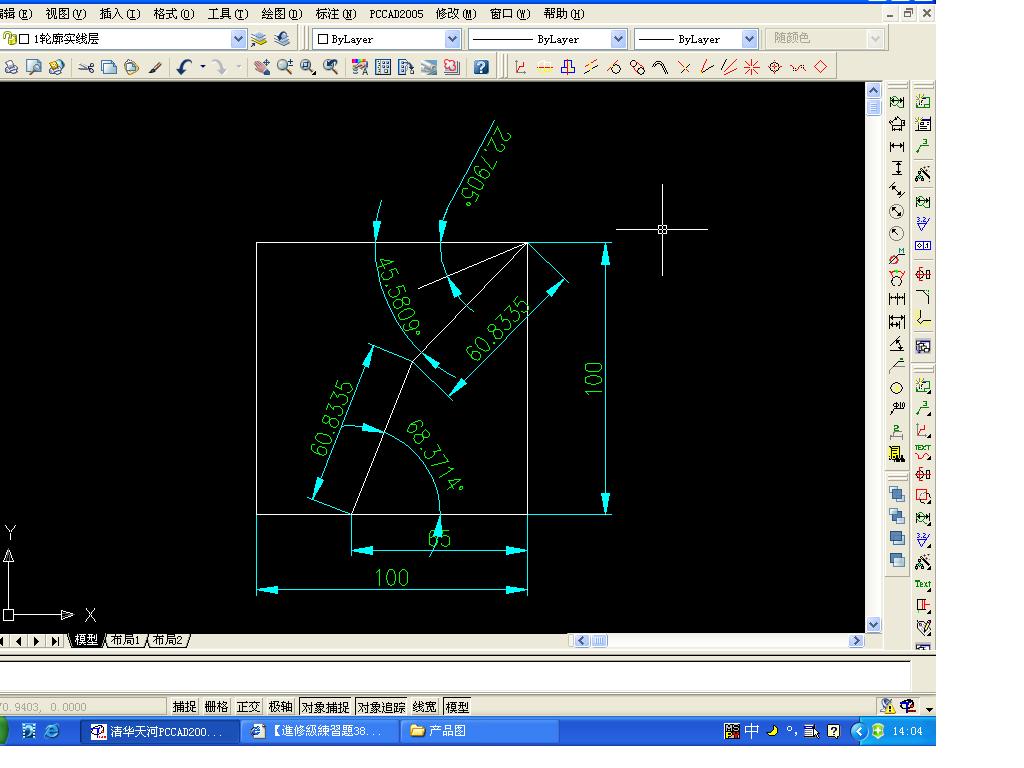Switch to the 布局1 layout tab
The image size is (1024, 768).
[125, 640]
